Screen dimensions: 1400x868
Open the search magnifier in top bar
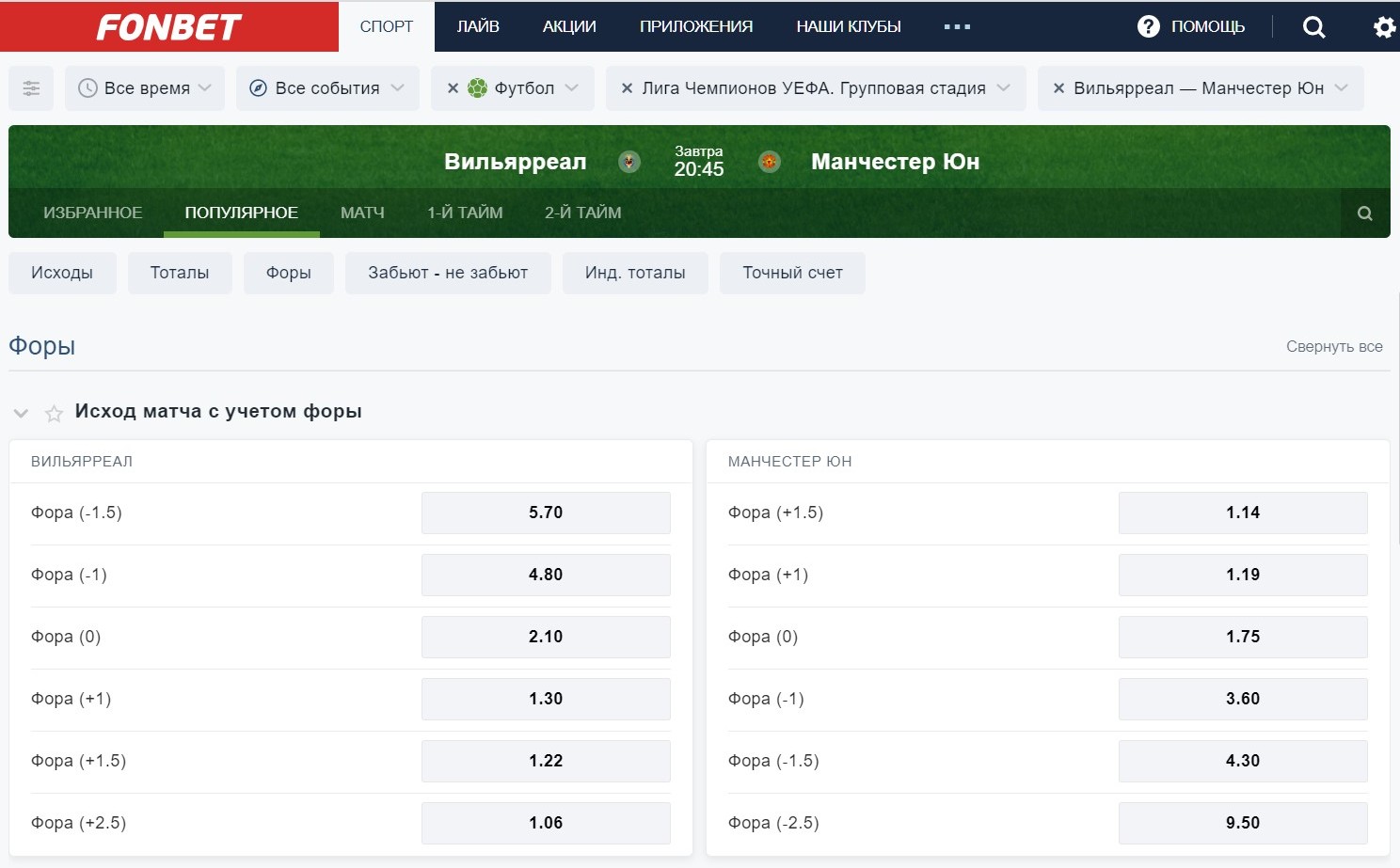(x=1313, y=26)
